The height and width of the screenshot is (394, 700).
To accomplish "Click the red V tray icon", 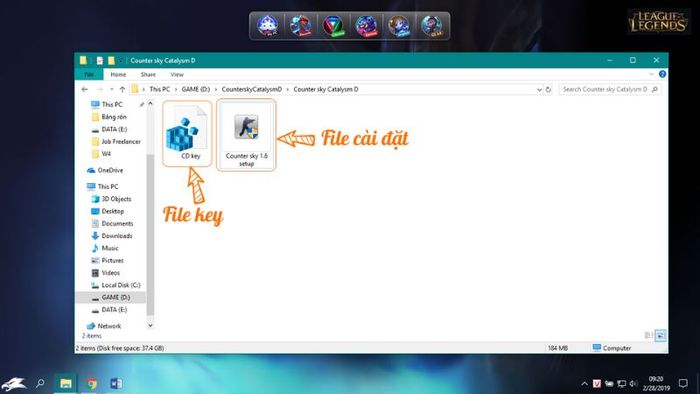I will pyautogui.click(x=597, y=383).
